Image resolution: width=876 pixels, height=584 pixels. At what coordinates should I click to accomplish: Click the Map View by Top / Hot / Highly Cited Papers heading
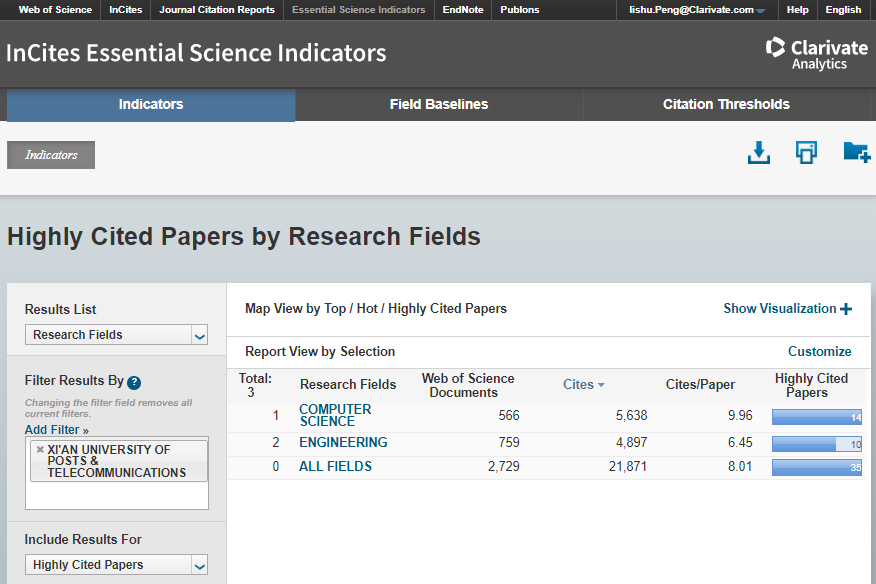[376, 308]
